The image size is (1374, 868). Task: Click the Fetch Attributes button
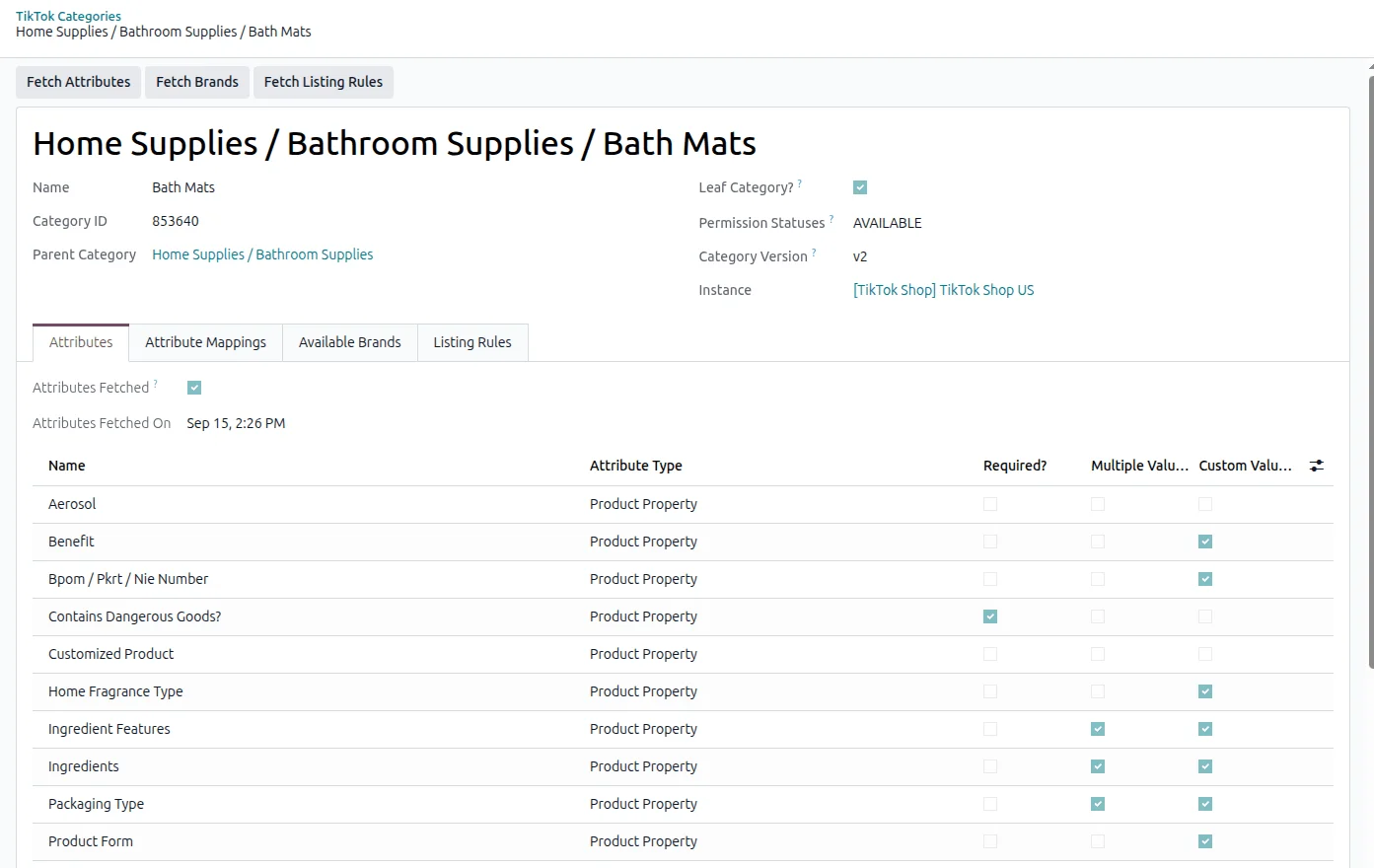click(79, 82)
